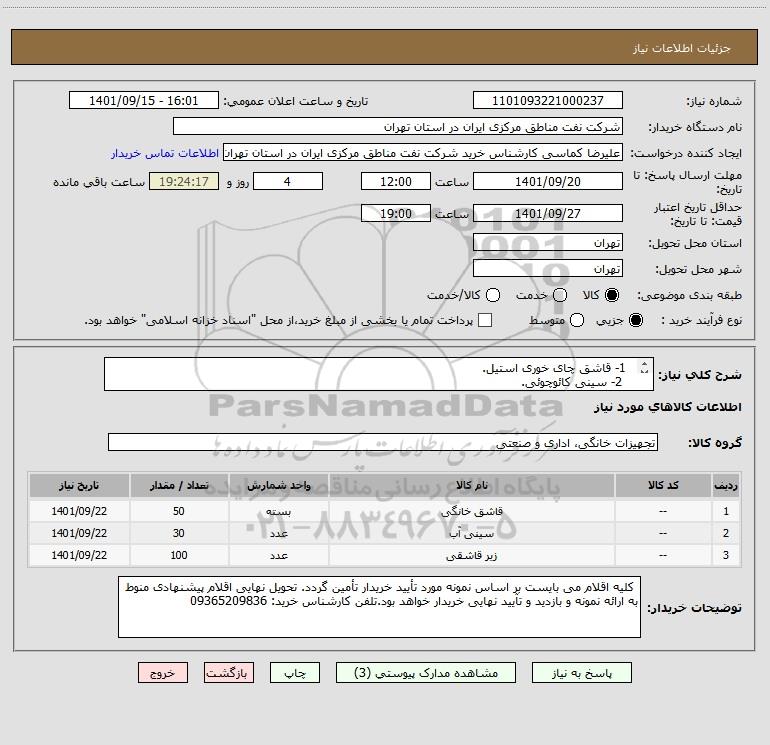Click the 'قاشق خانگی' item name cell

[471, 511]
